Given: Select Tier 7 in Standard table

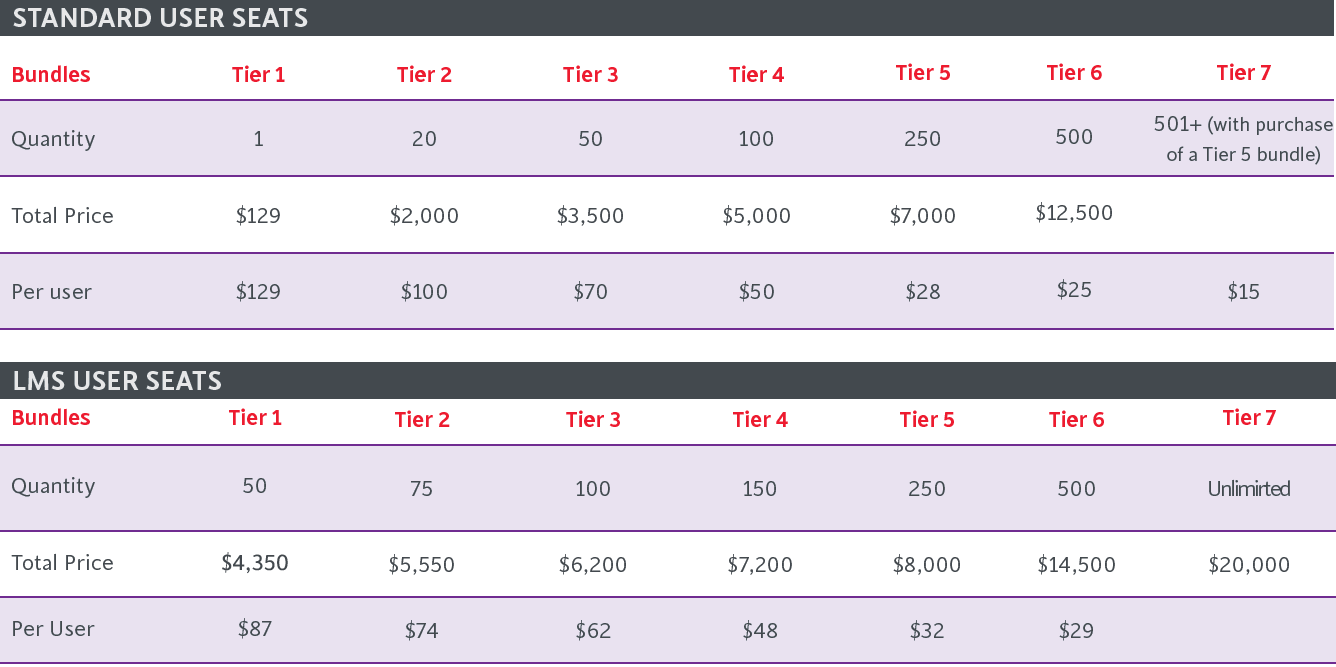Looking at the screenshot, I should point(1244,73).
